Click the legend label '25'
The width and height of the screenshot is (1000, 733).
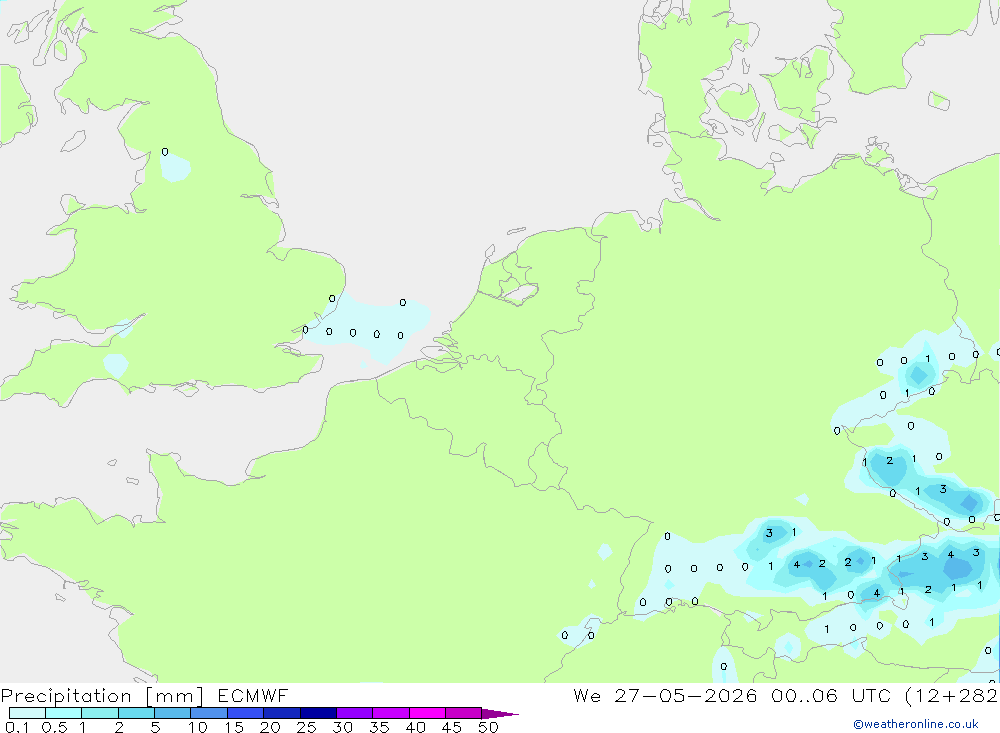[306, 727]
